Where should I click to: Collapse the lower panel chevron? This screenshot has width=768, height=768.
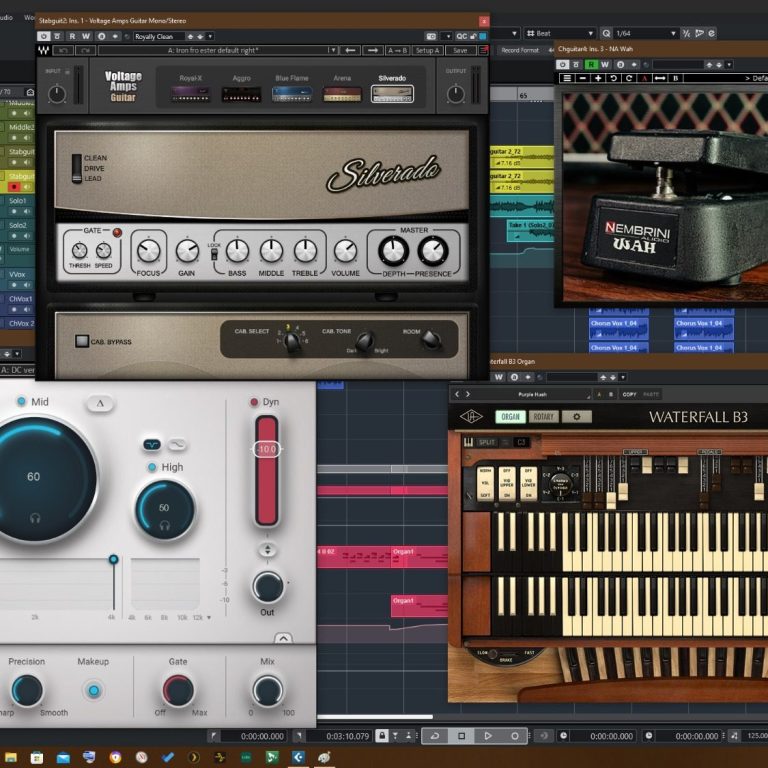[283, 638]
